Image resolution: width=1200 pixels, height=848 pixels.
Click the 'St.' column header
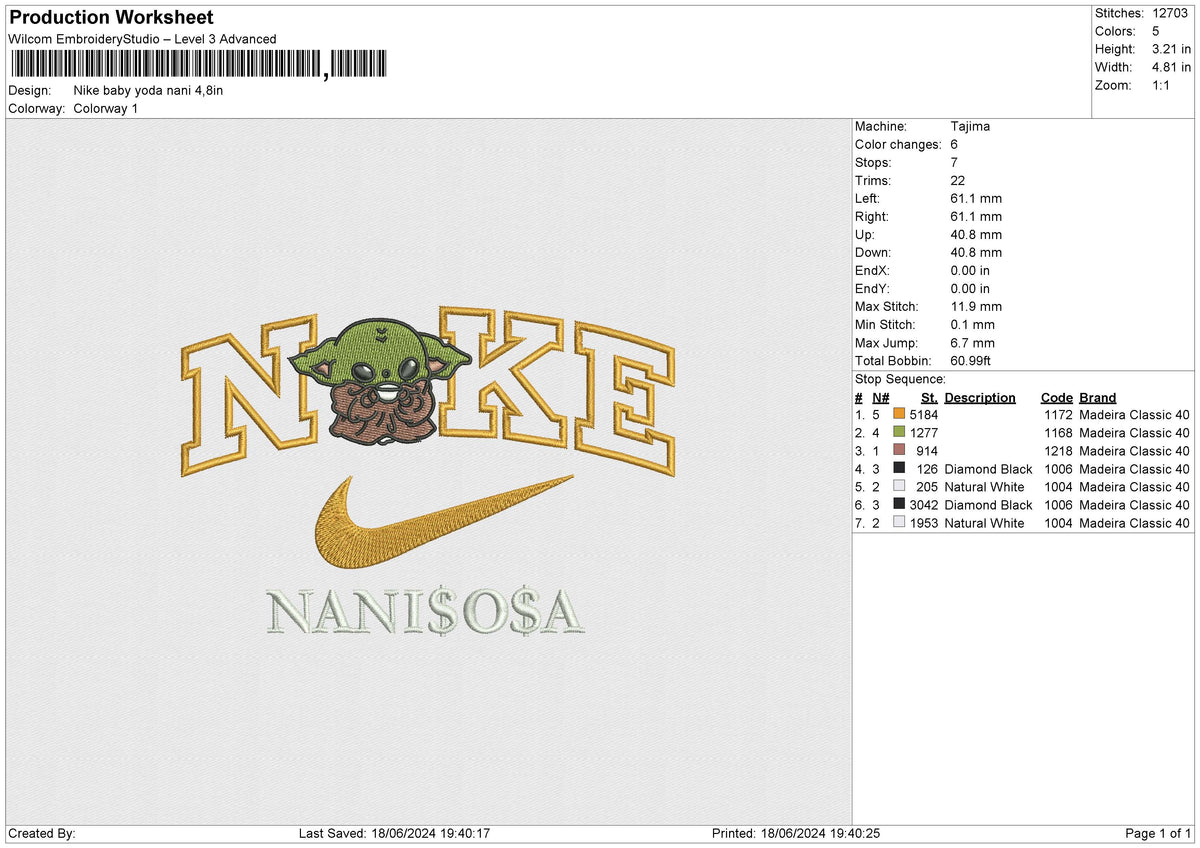click(929, 398)
